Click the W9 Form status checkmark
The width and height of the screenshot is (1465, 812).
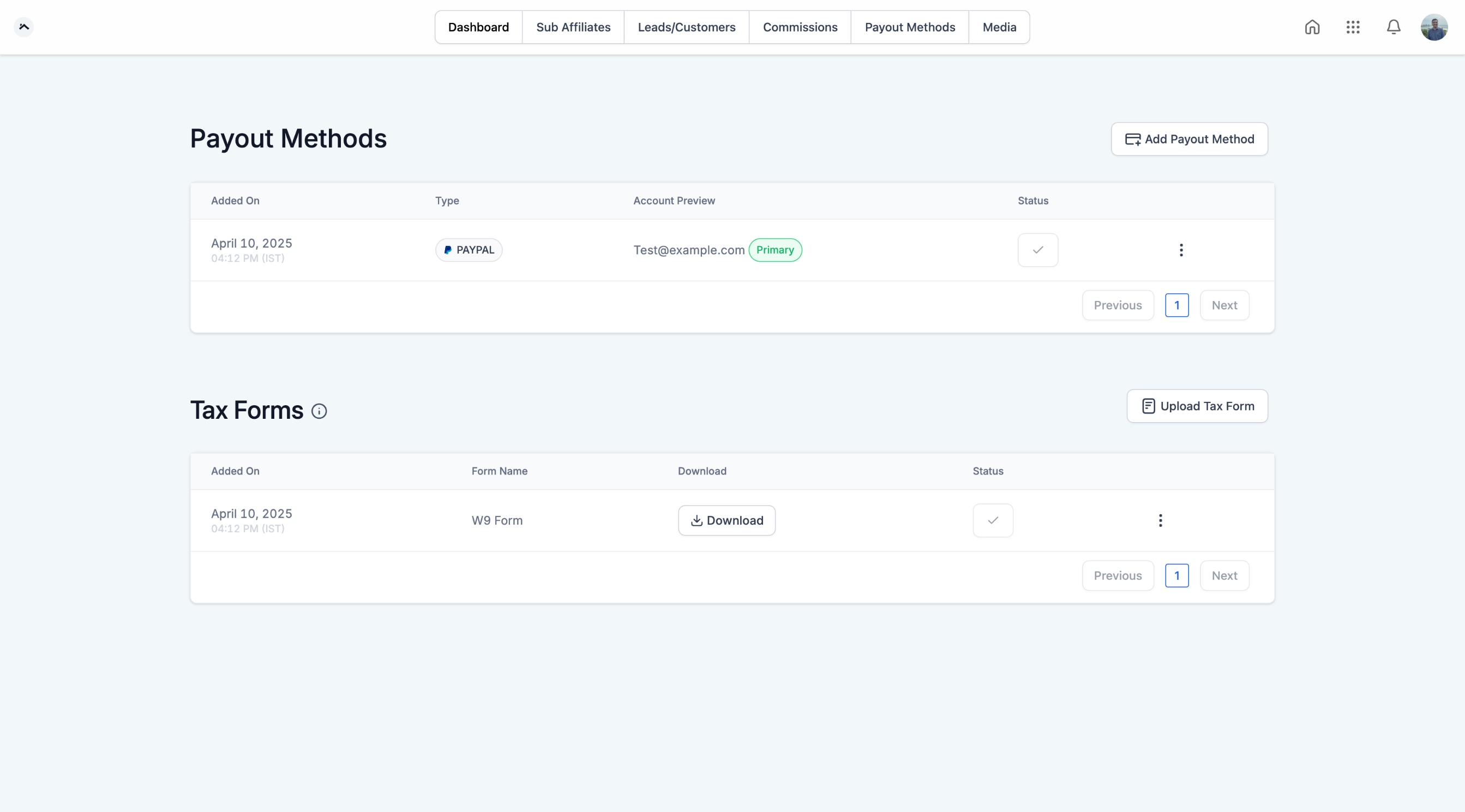tap(993, 520)
